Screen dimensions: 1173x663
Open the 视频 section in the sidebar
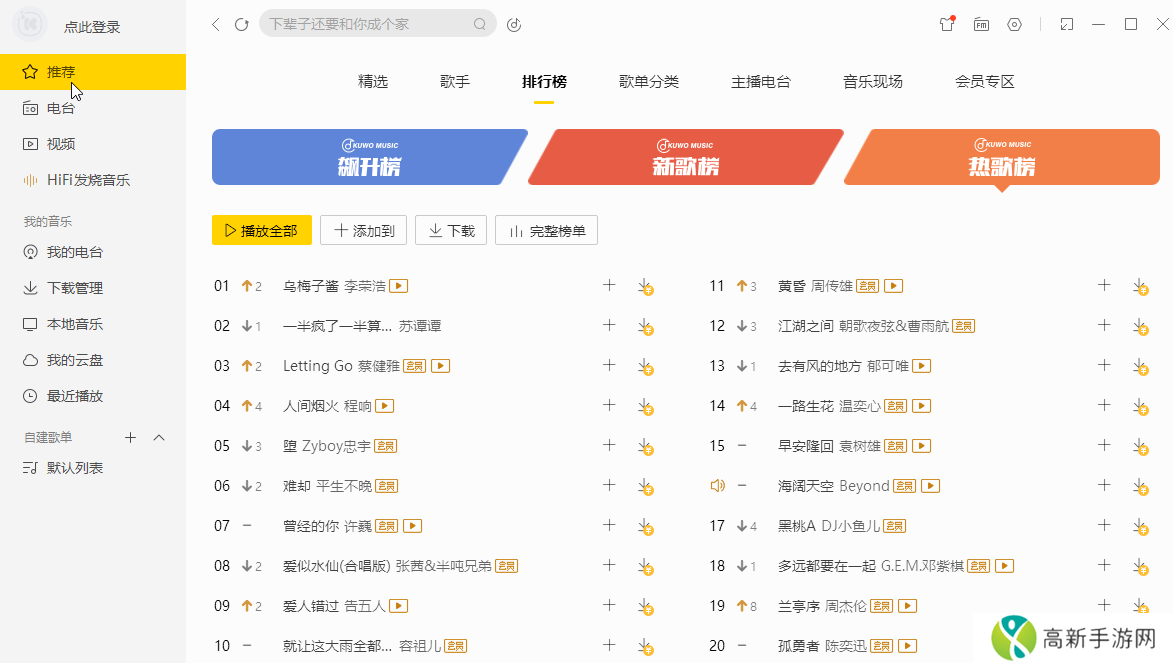pyautogui.click(x=62, y=143)
